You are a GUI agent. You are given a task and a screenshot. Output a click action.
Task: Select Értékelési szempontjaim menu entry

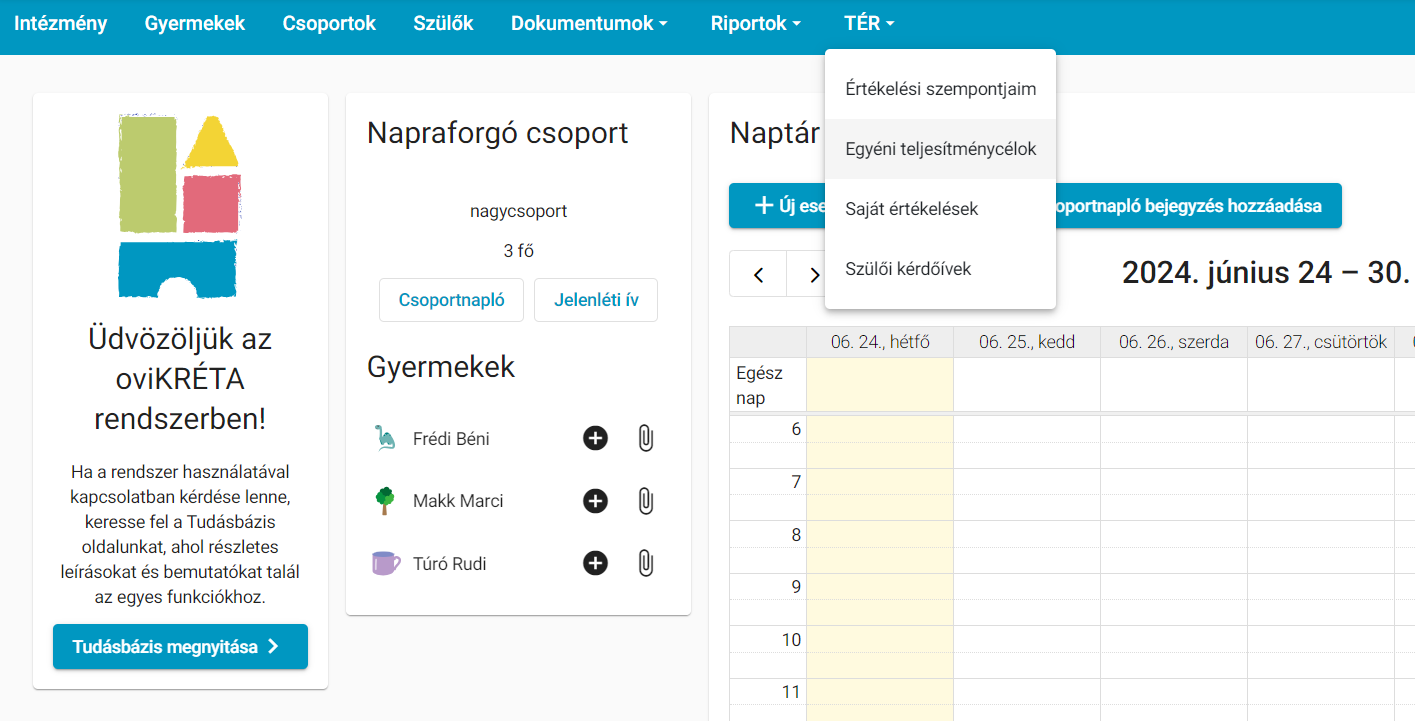point(940,89)
